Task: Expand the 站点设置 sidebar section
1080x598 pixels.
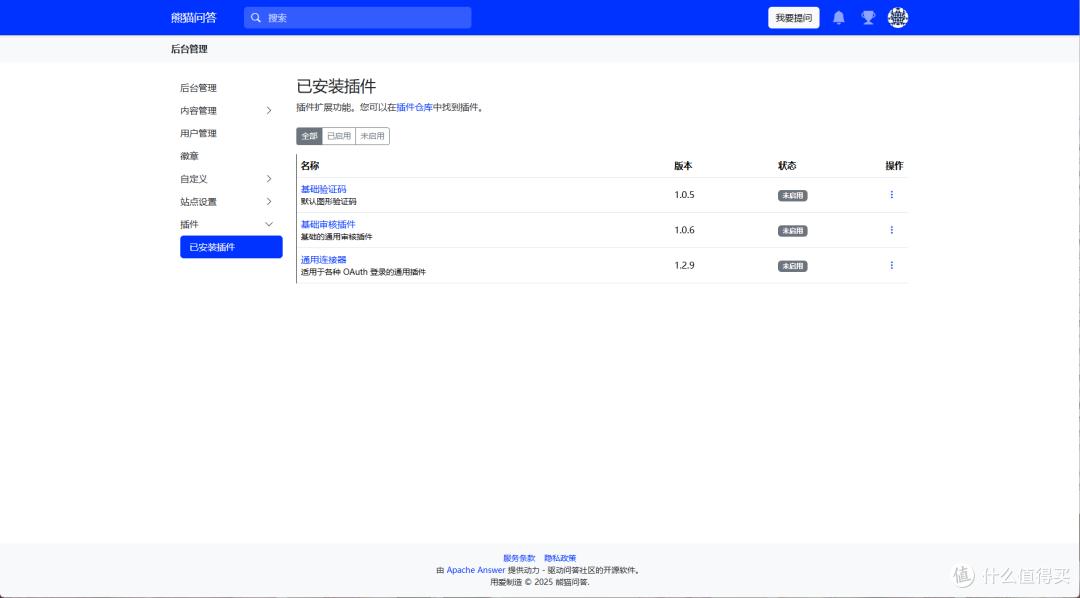Action: [x=231, y=202]
